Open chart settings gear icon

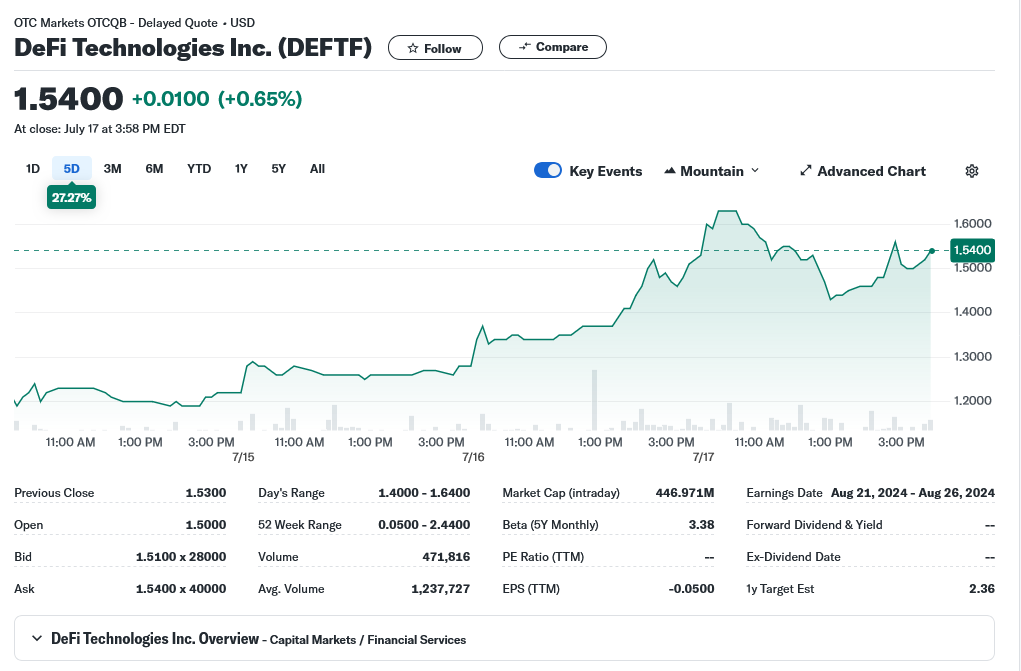click(972, 171)
